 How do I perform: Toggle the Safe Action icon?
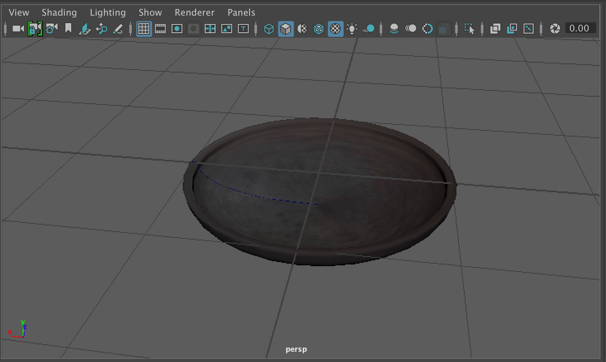tap(226, 29)
